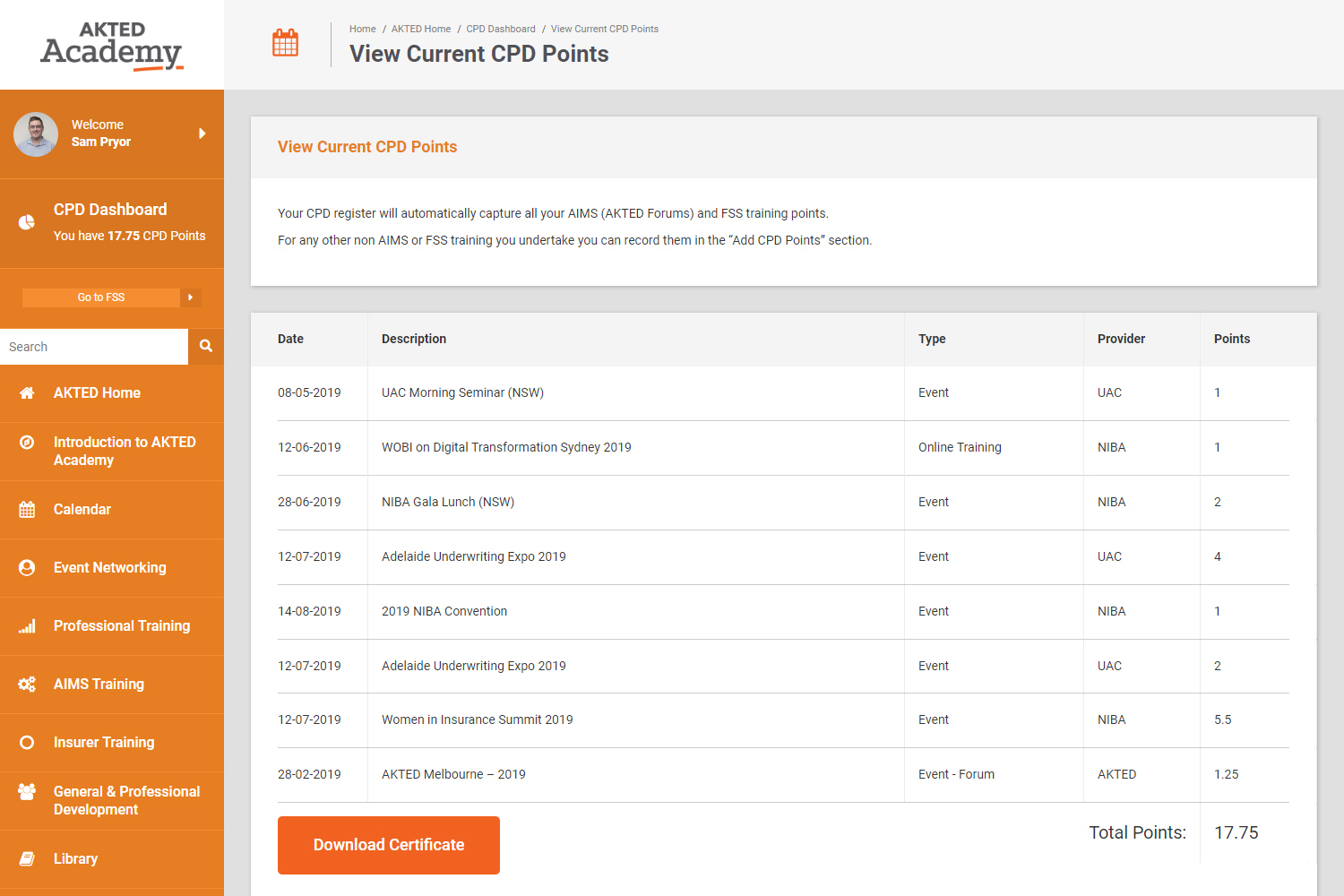The image size is (1344, 896).
Task: Click the Introduction to AKTED Academy compass icon
Action: pyautogui.click(x=27, y=442)
